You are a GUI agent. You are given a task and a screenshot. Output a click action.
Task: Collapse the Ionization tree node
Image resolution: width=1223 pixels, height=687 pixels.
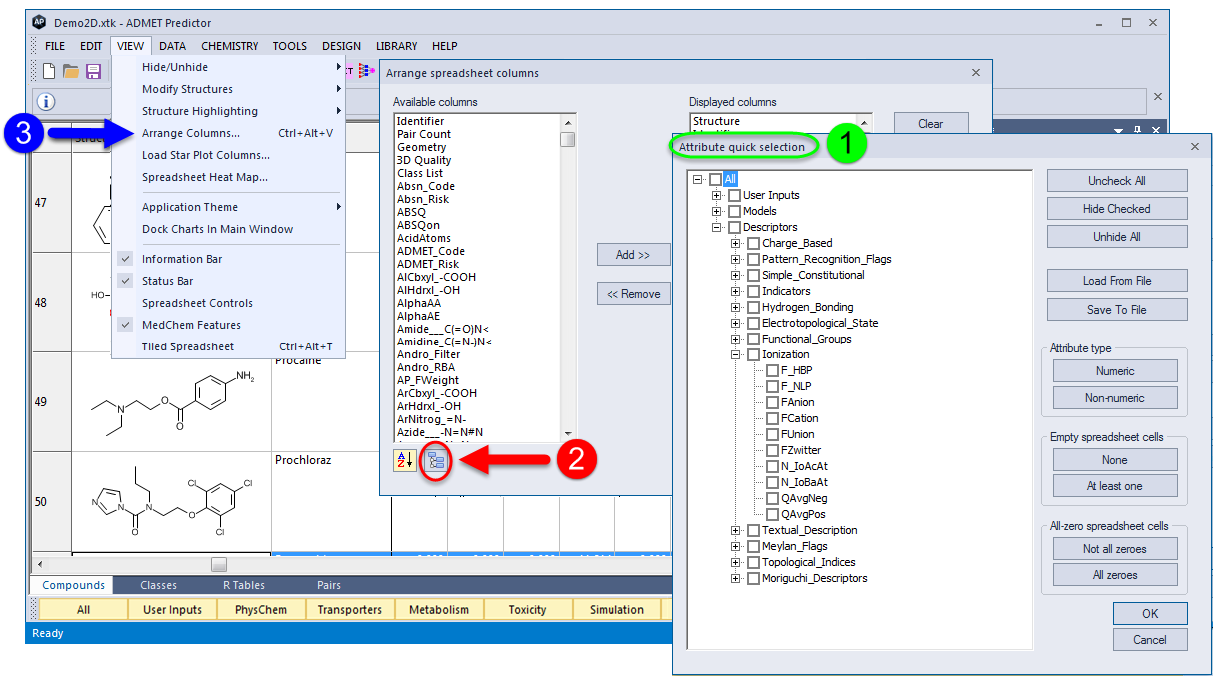[x=735, y=354]
